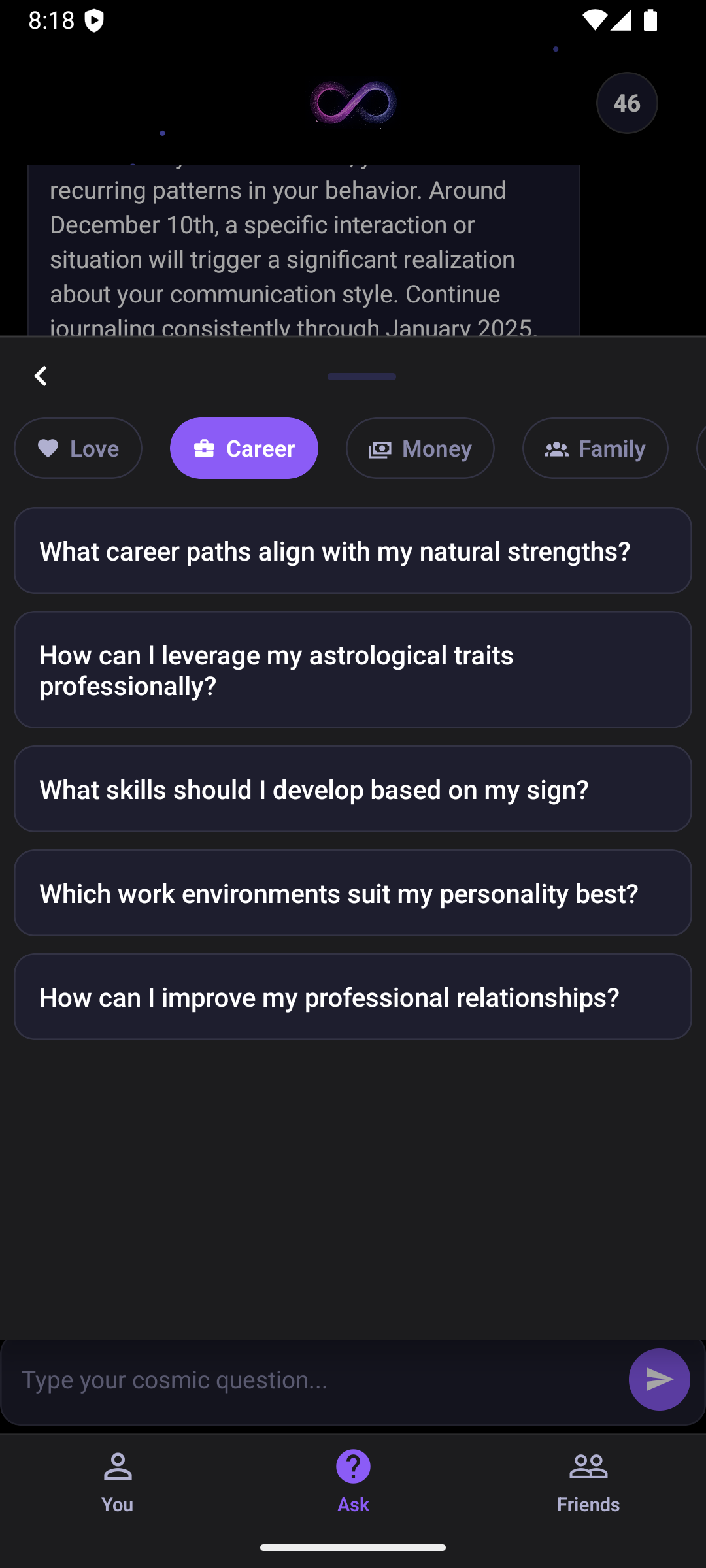The image size is (706, 1568).
Task: Ask what career paths align with strengths
Action: (353, 551)
